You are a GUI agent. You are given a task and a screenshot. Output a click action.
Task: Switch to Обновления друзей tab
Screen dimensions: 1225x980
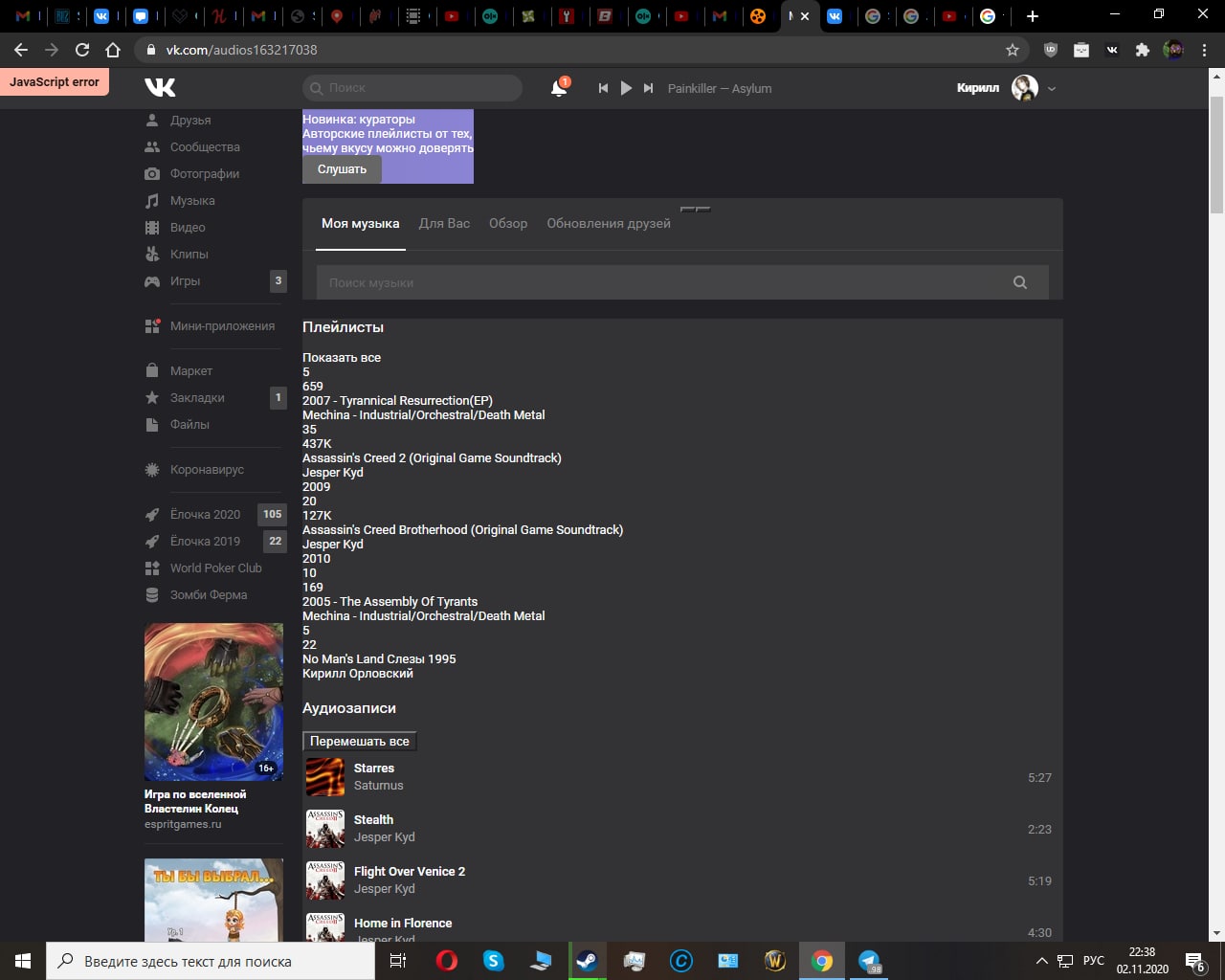pos(609,224)
